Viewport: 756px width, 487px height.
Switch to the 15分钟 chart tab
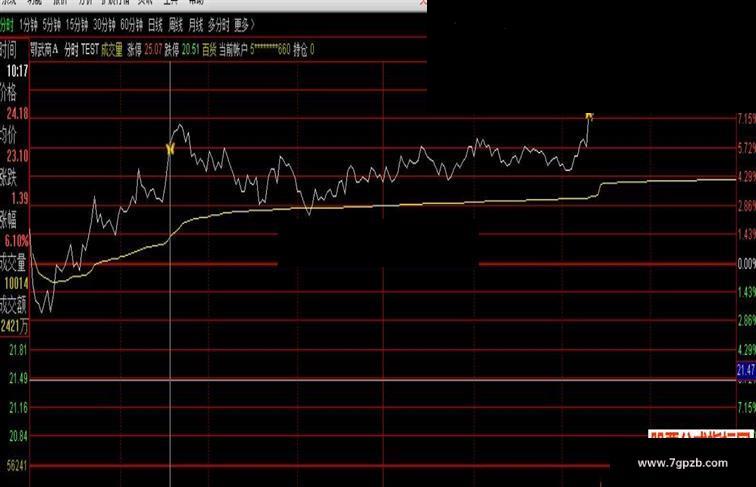pyautogui.click(x=77, y=25)
